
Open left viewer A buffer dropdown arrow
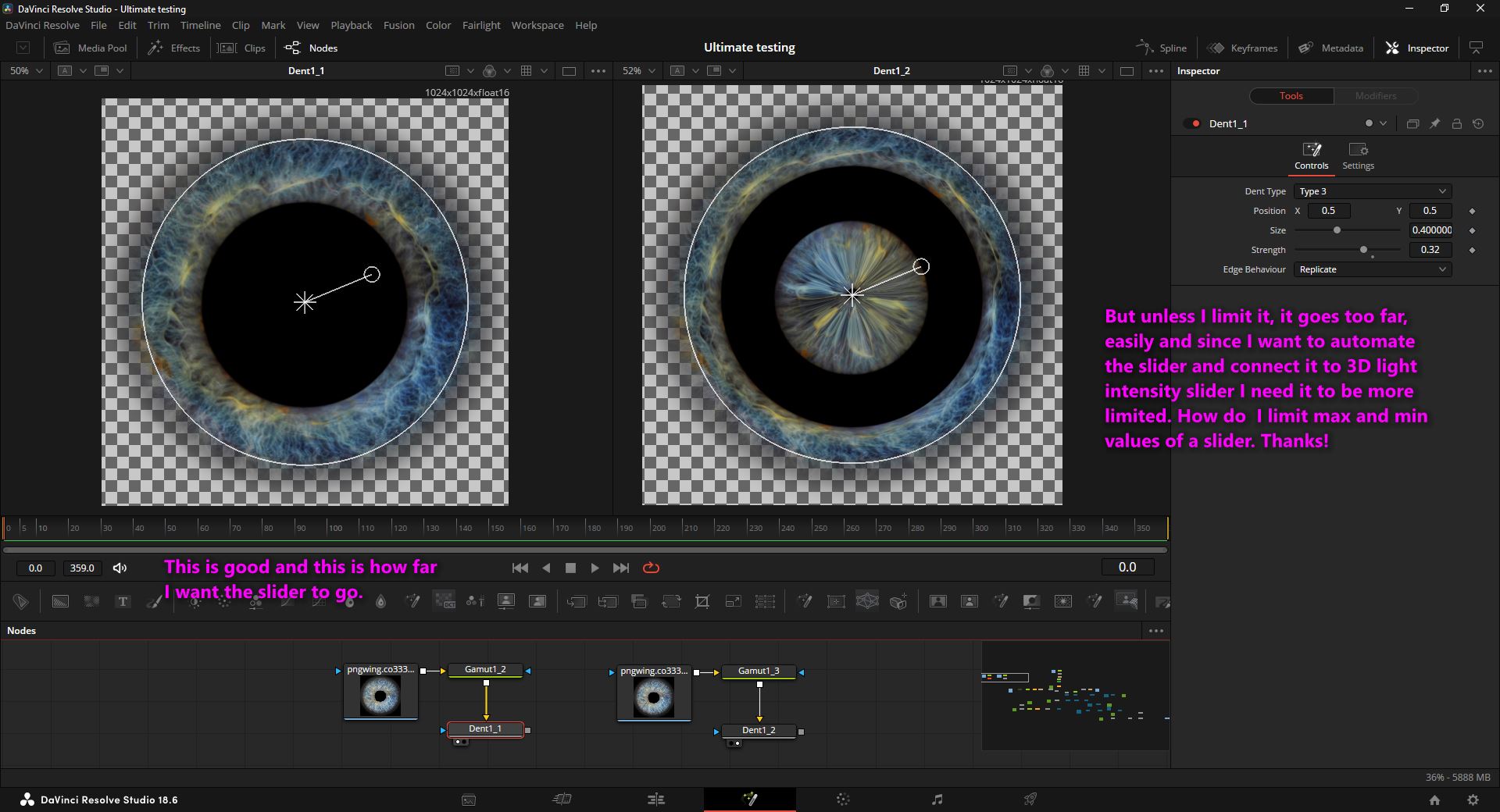click(x=83, y=70)
